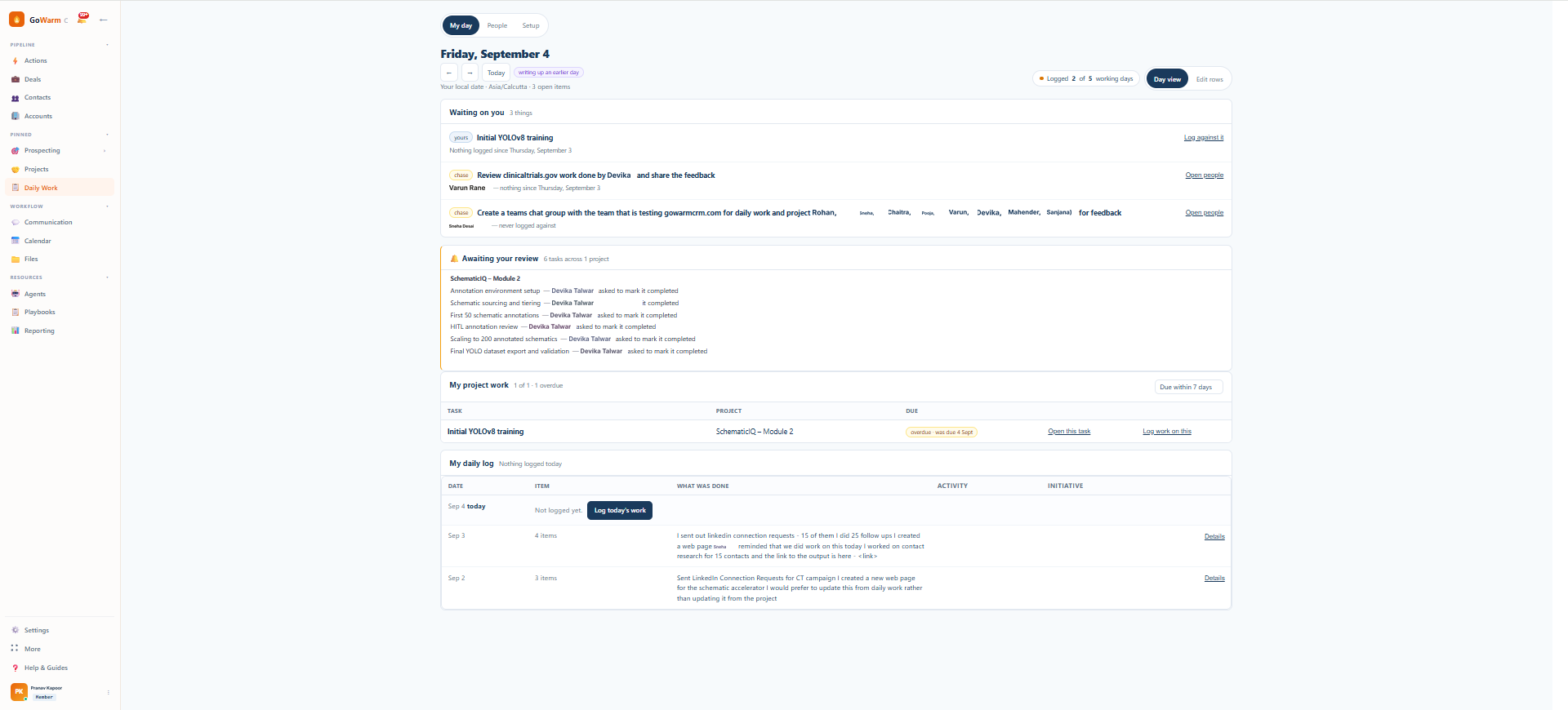Click Log today's work button
Image resolution: width=1568 pixels, height=710 pixels.
[x=620, y=510]
